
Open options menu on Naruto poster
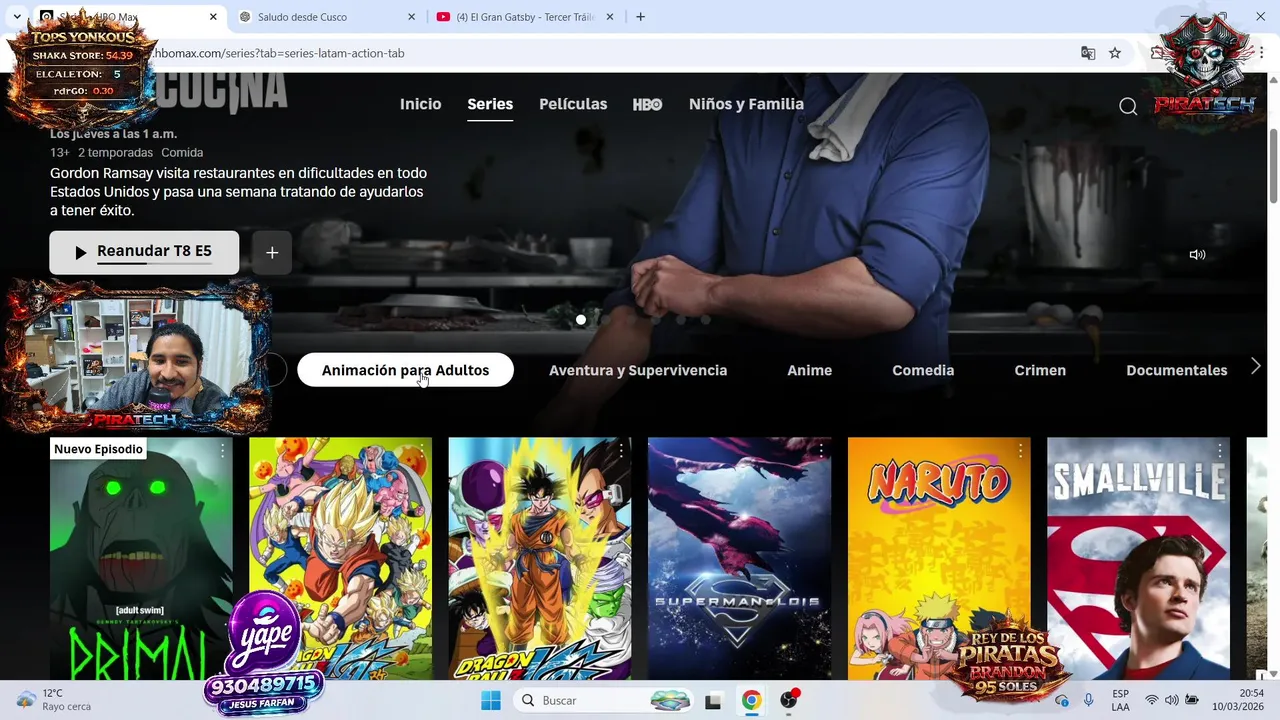[1020, 452]
